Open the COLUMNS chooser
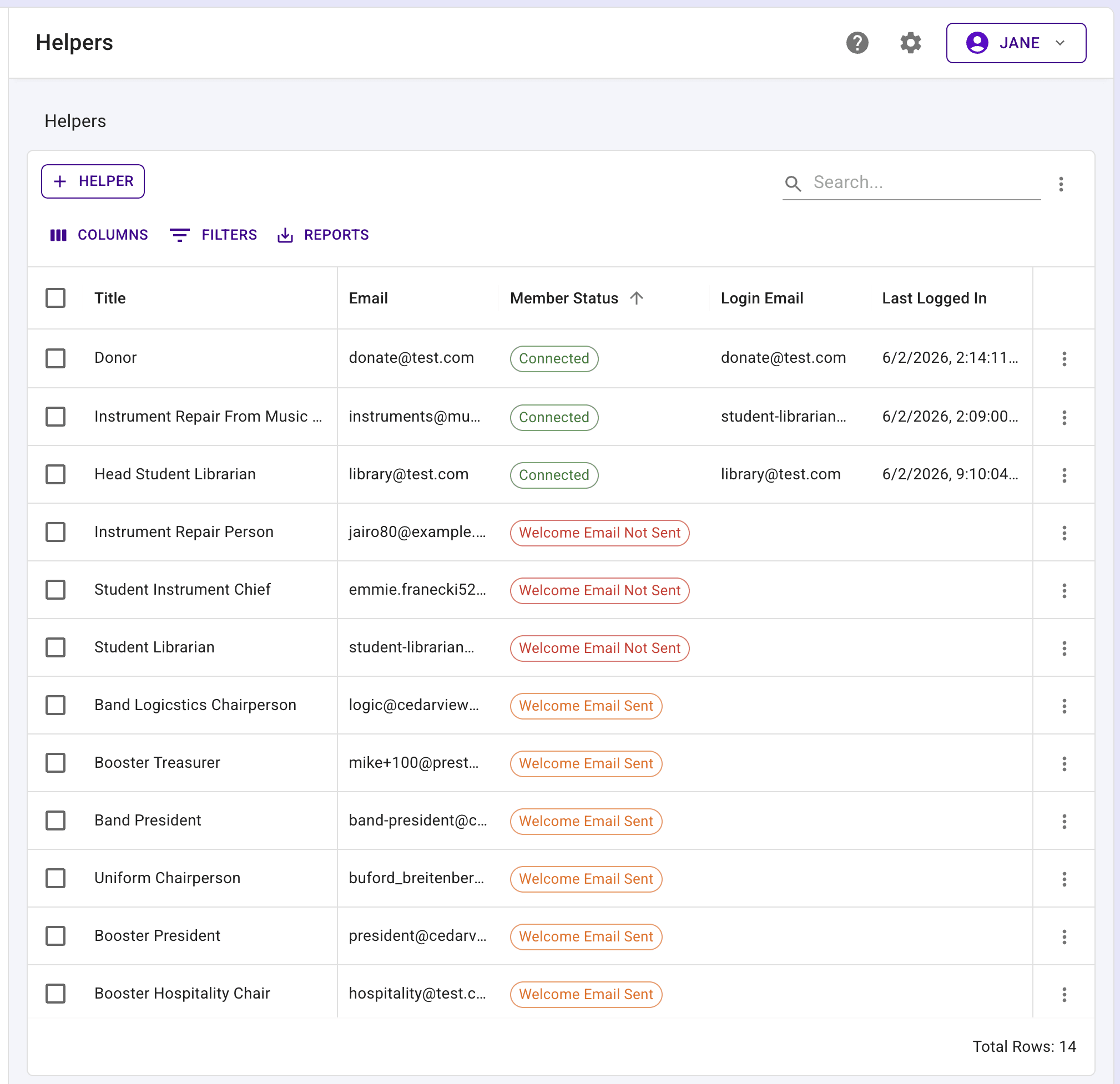This screenshot has height=1084, width=1120. [x=99, y=235]
